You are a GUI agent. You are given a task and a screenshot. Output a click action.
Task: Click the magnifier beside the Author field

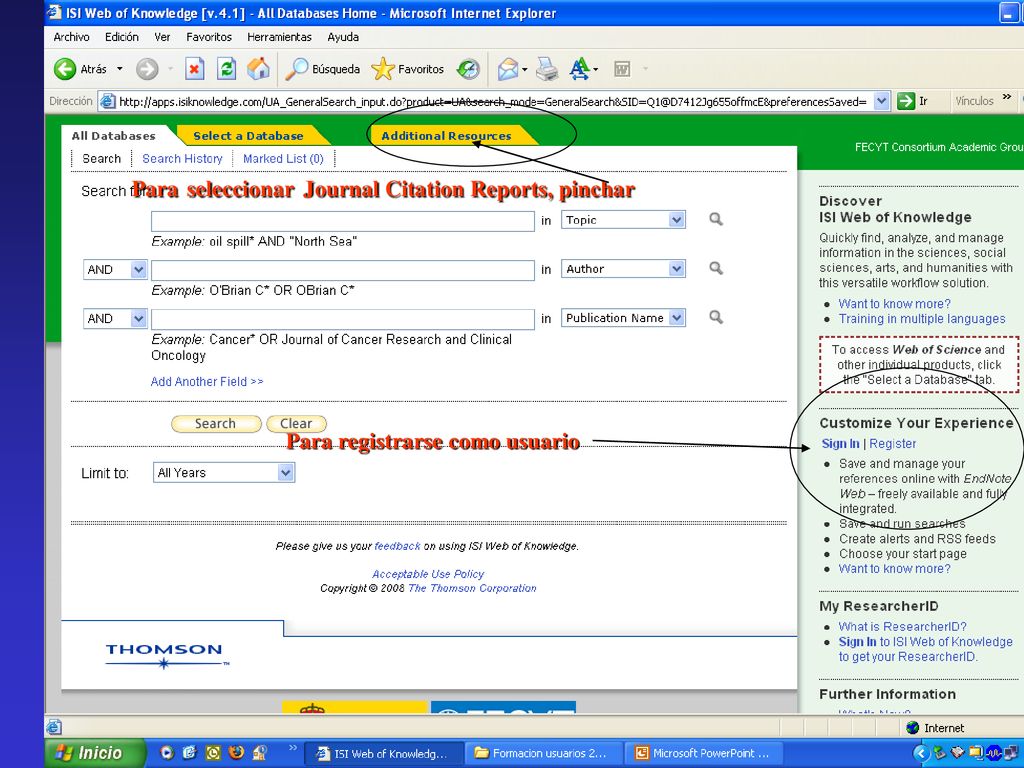(x=716, y=268)
